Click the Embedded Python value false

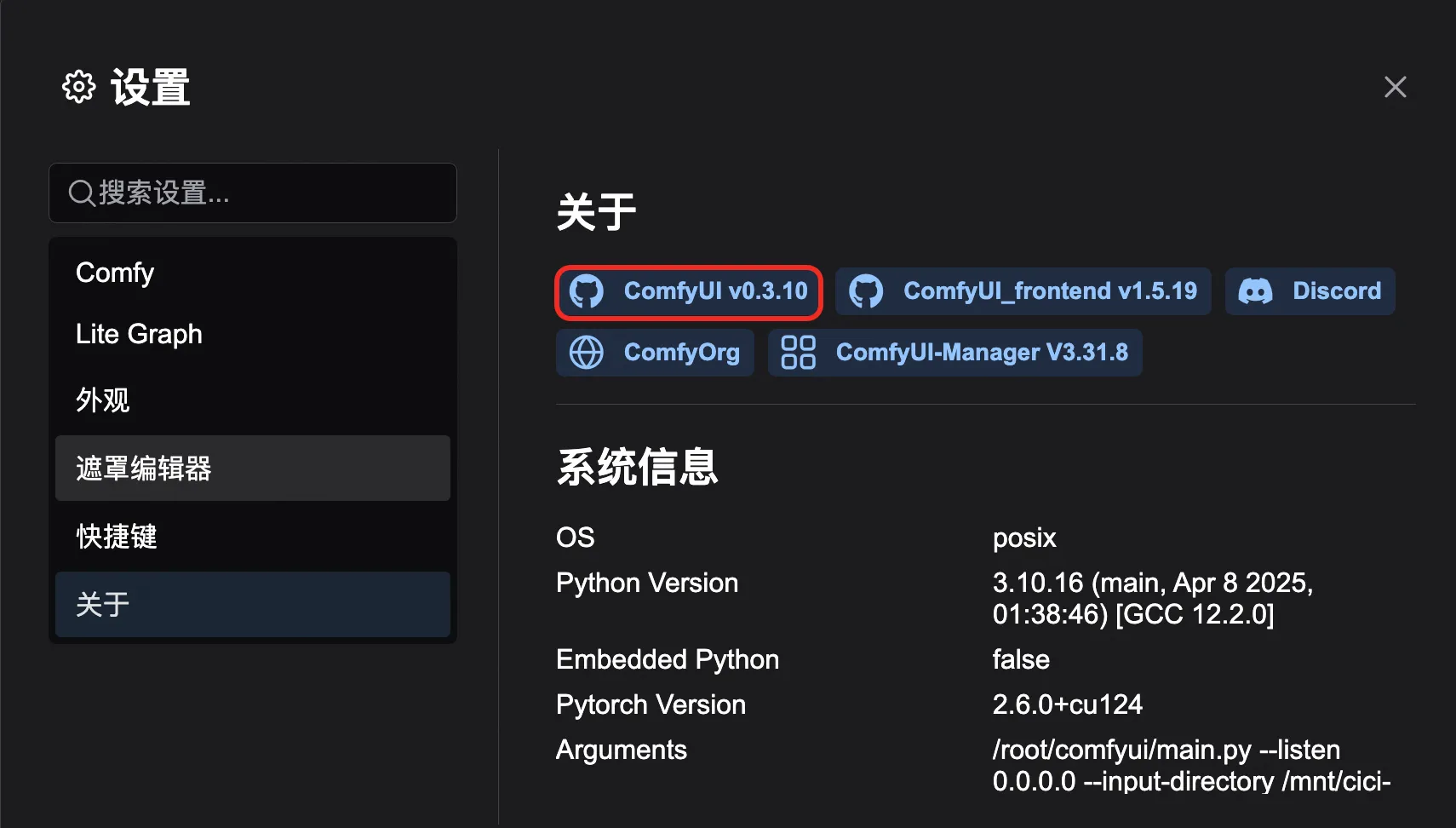[x=1021, y=659]
